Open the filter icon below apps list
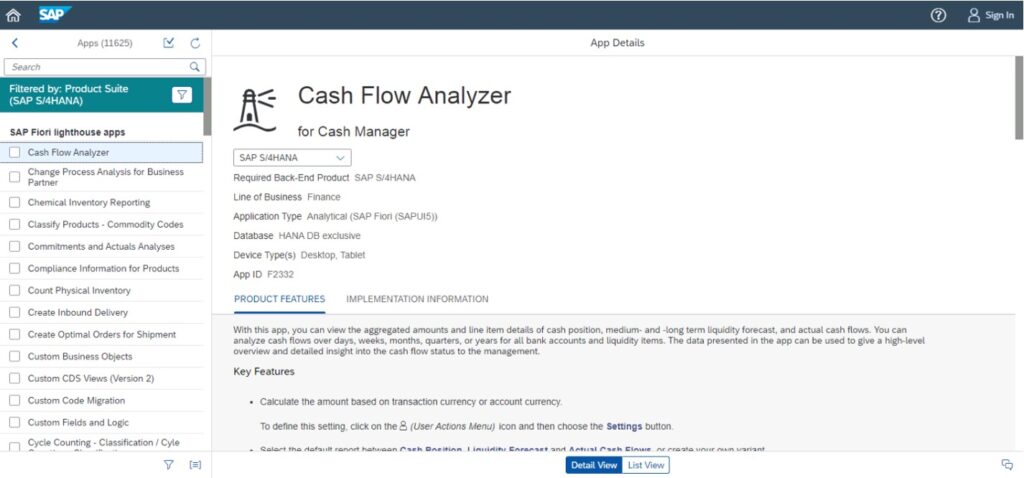1024x478 pixels. [168, 465]
